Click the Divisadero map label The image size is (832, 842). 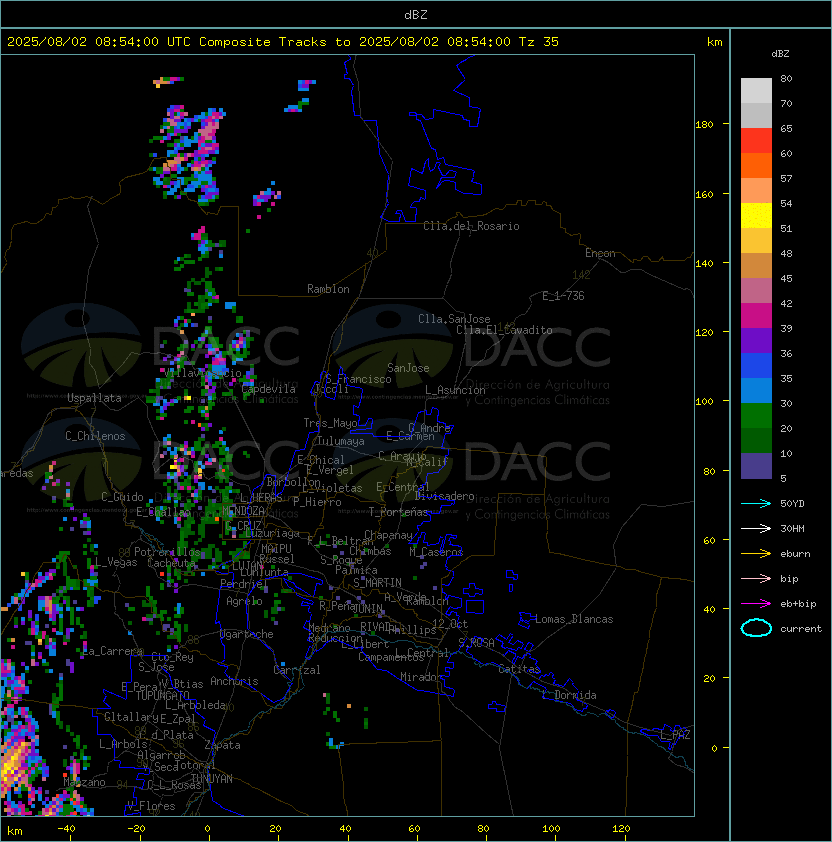pos(444,496)
